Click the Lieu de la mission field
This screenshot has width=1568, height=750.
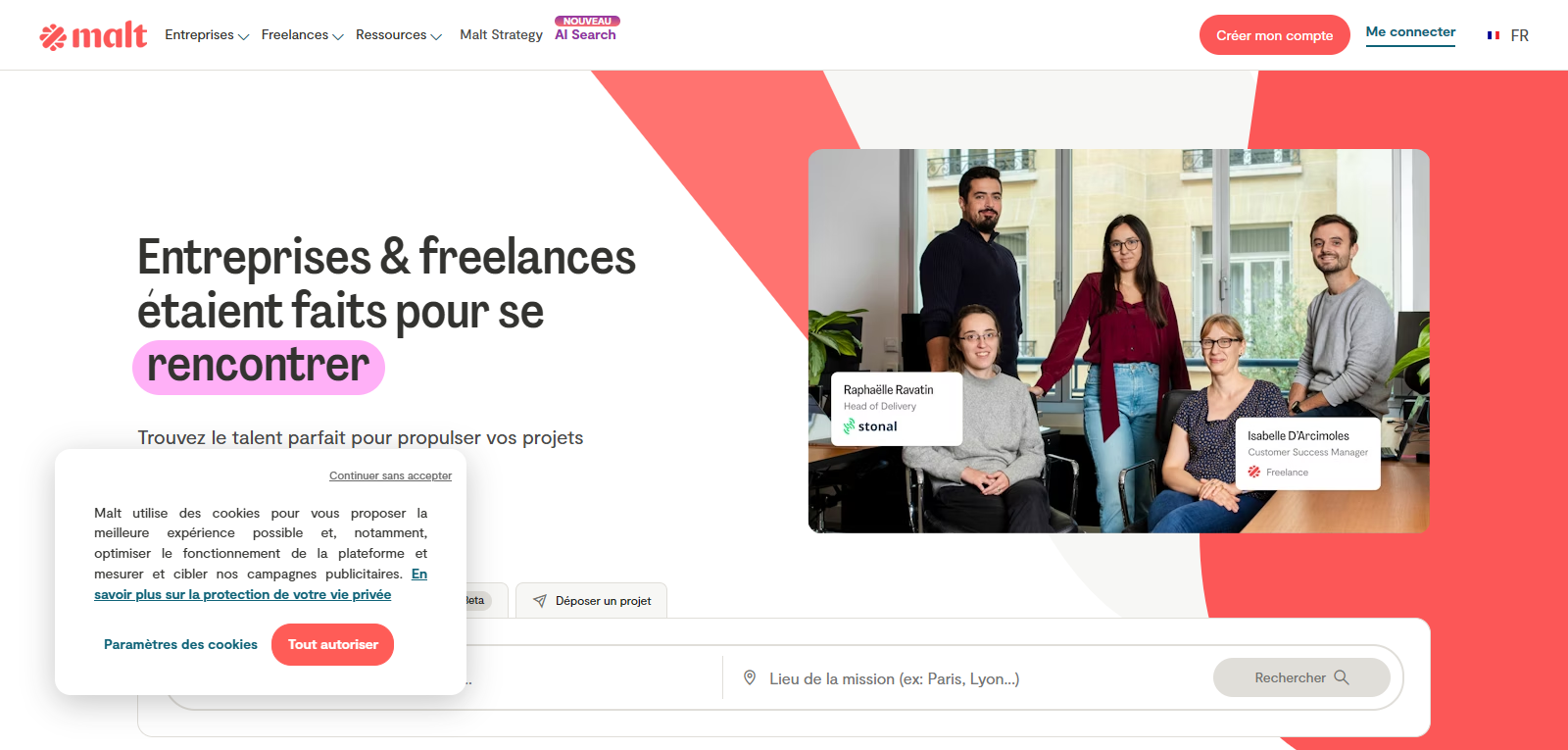tap(966, 678)
